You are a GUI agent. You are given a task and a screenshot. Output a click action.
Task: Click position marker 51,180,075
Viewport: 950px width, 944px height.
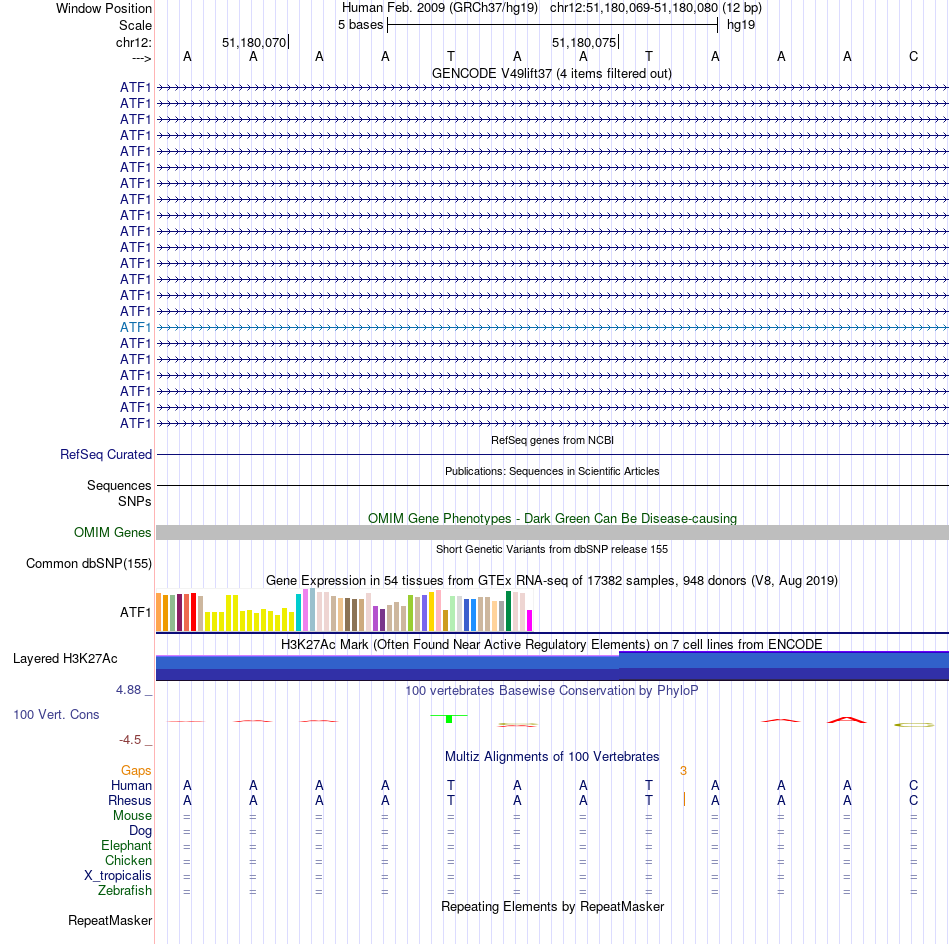tap(584, 42)
